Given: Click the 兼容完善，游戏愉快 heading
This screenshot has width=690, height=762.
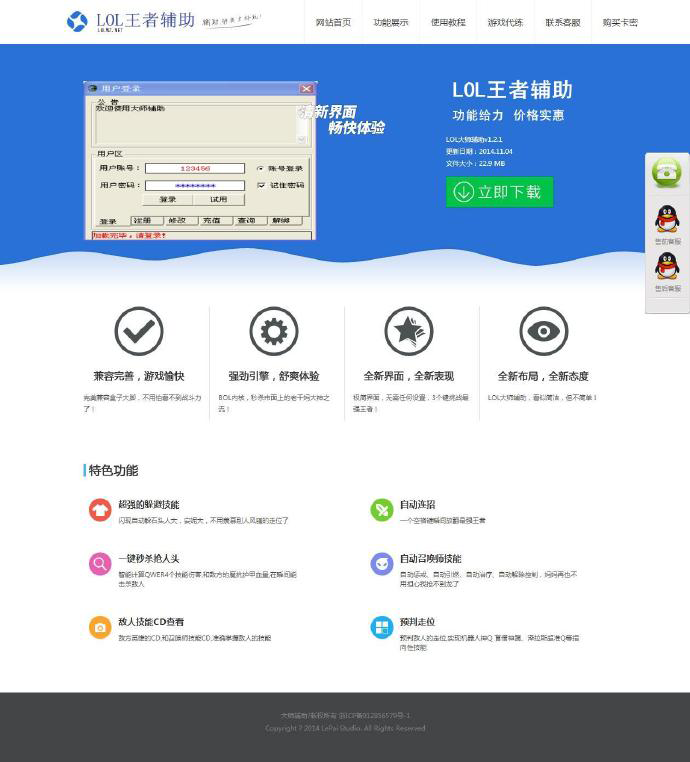Looking at the screenshot, I should click(139, 376).
